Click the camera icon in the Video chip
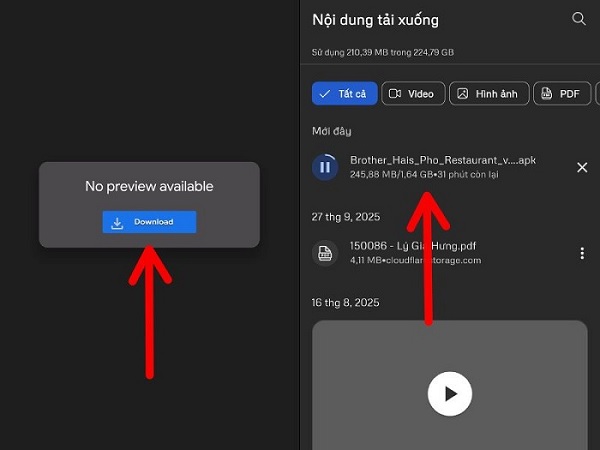600x450 pixels. [x=395, y=93]
